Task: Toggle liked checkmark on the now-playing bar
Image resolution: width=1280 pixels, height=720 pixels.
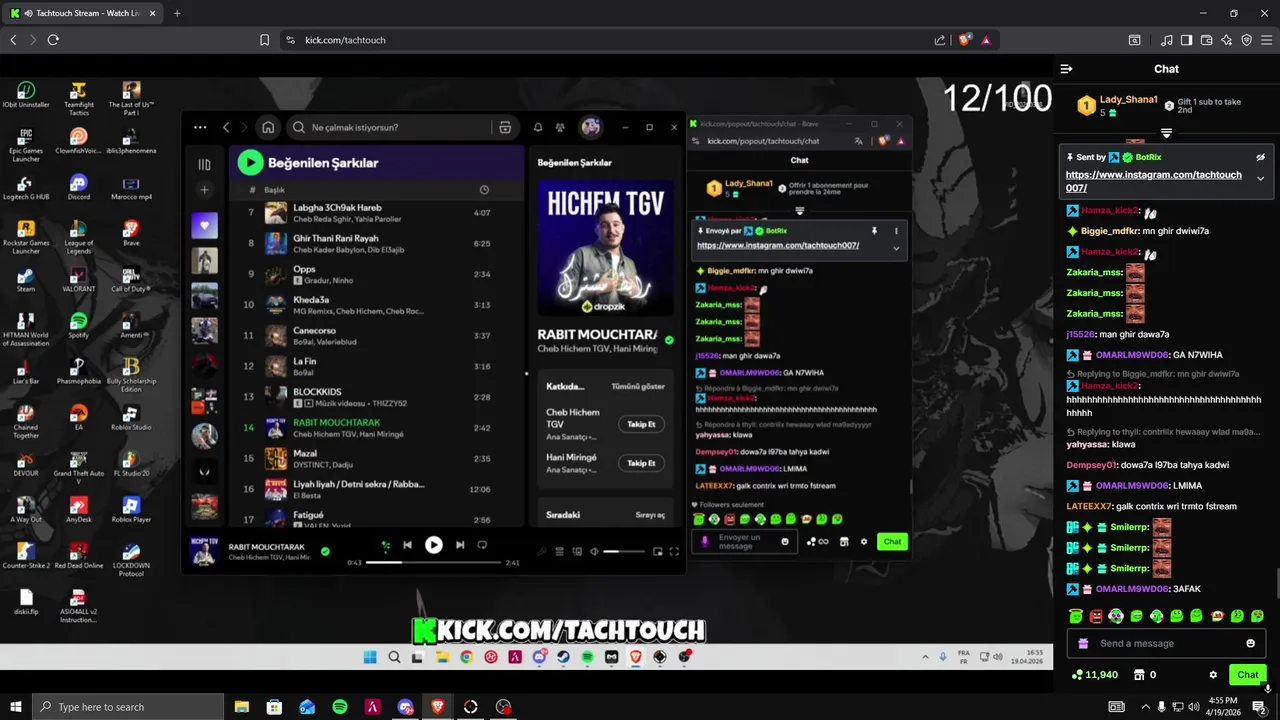Action: [x=325, y=550]
